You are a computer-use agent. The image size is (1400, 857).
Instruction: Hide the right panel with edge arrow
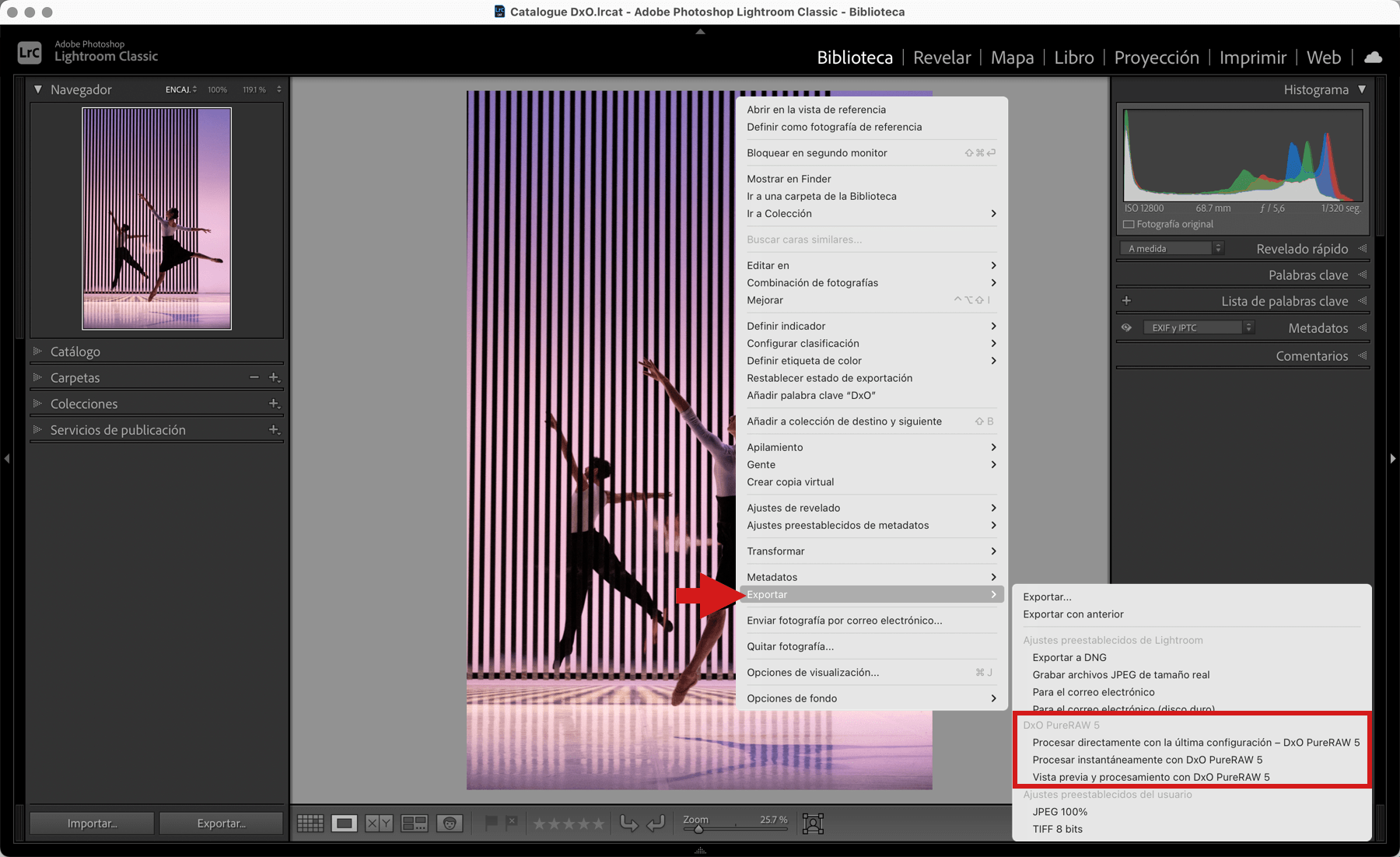(1393, 459)
